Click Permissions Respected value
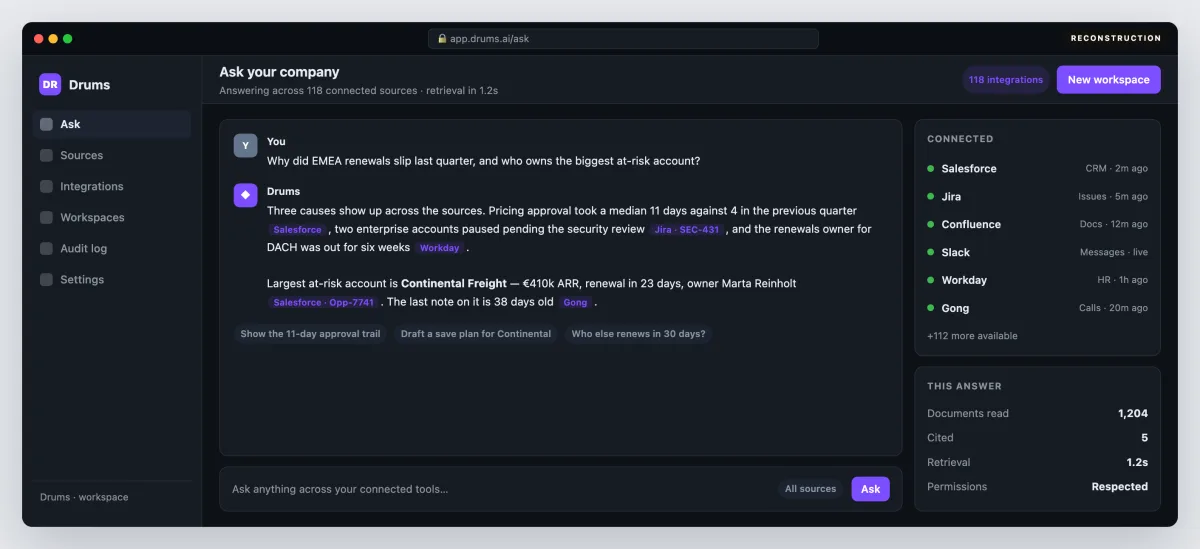The width and height of the screenshot is (1200, 549). 1120,487
